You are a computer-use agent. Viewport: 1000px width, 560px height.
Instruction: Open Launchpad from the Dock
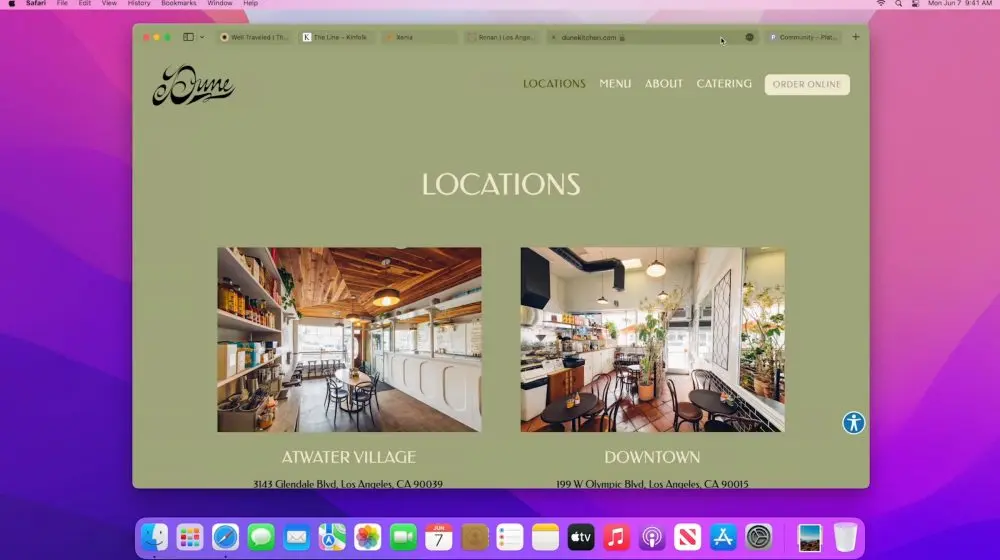[190, 537]
